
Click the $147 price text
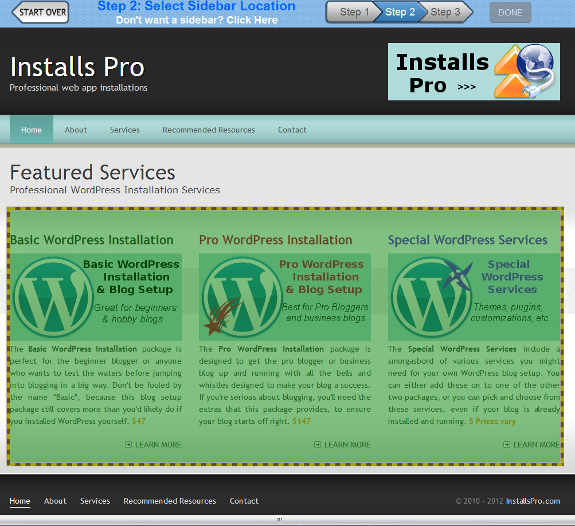click(x=301, y=421)
